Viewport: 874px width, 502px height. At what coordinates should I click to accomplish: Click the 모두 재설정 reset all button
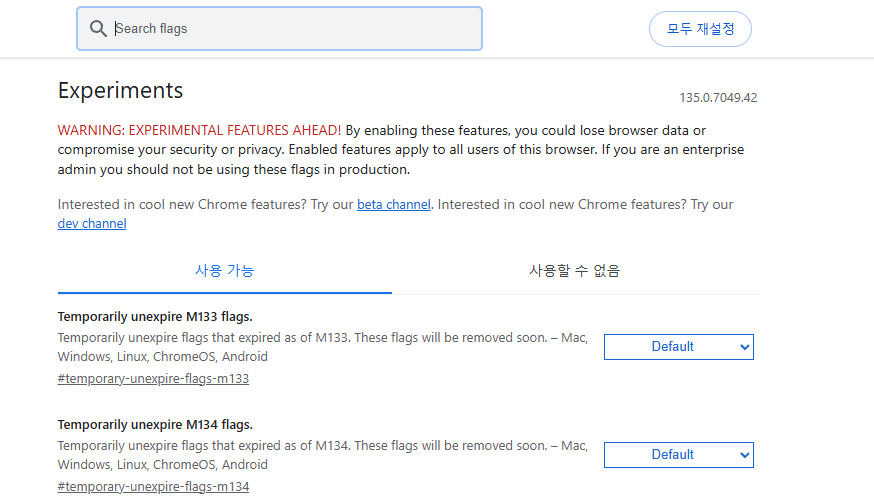click(x=700, y=29)
